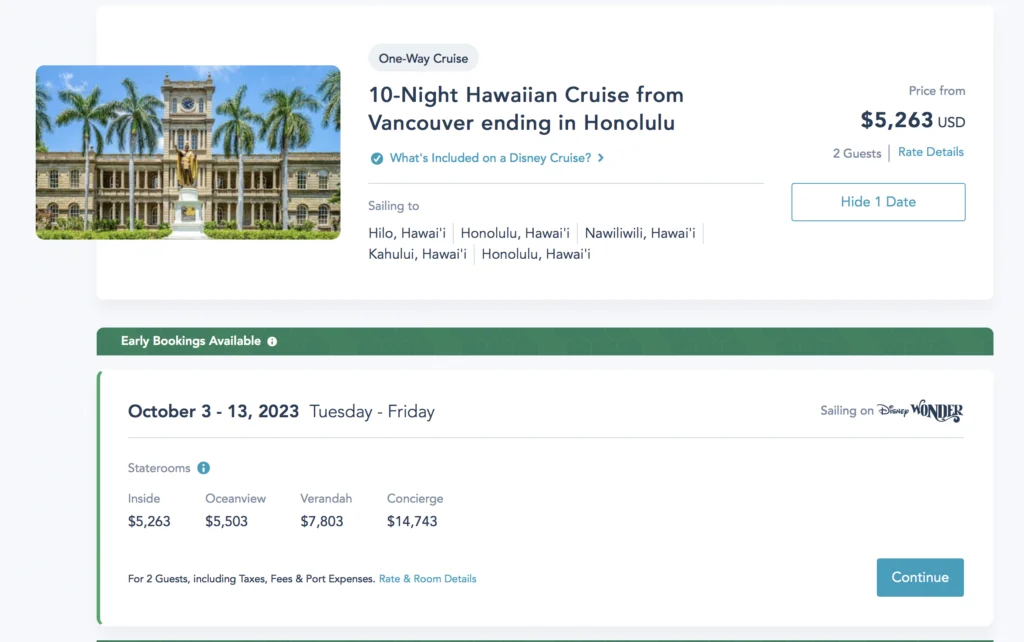
Task: Select the Oceanview stateroom $5,503 price
Action: 226,521
